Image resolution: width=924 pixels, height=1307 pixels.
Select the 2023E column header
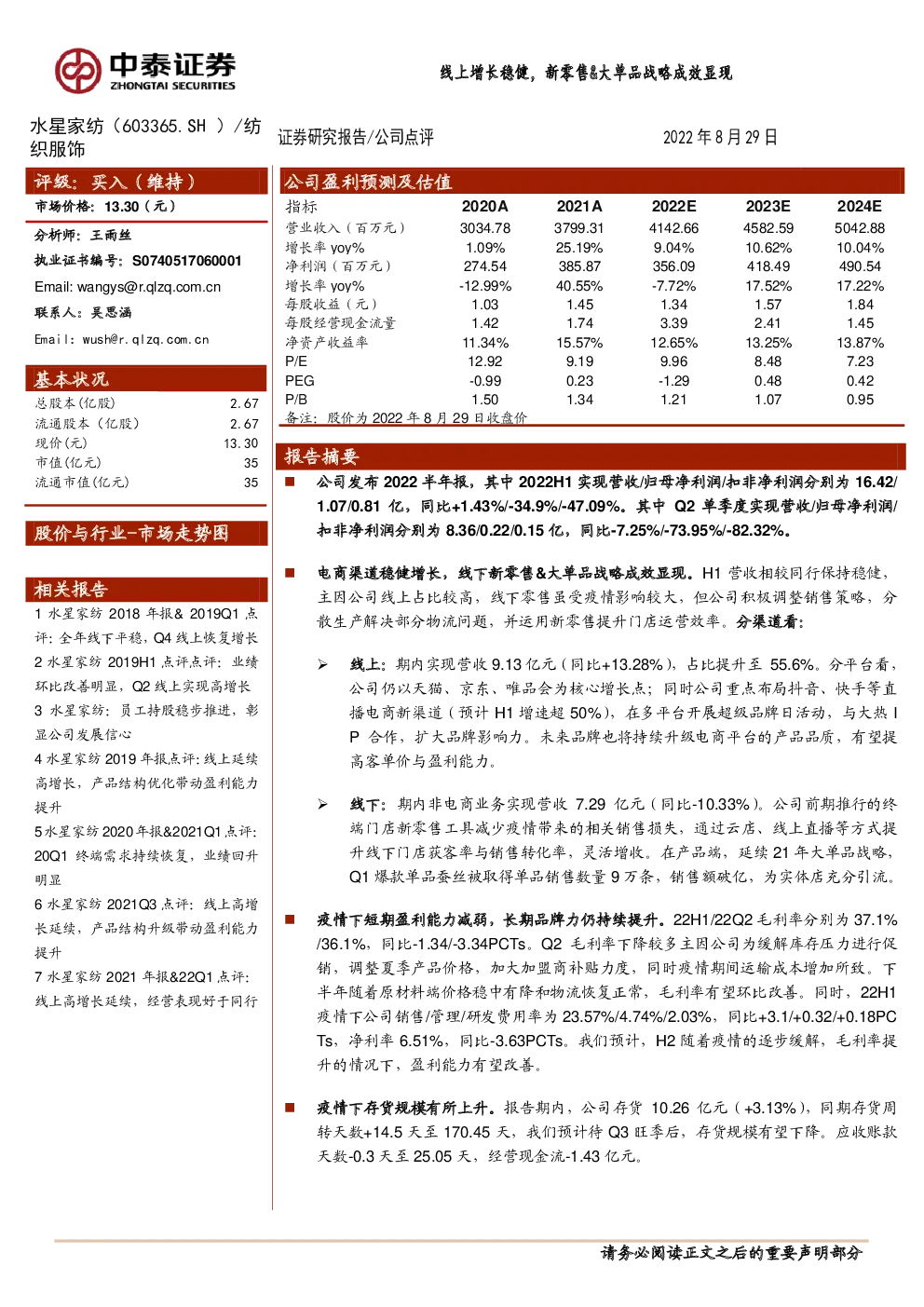768,207
